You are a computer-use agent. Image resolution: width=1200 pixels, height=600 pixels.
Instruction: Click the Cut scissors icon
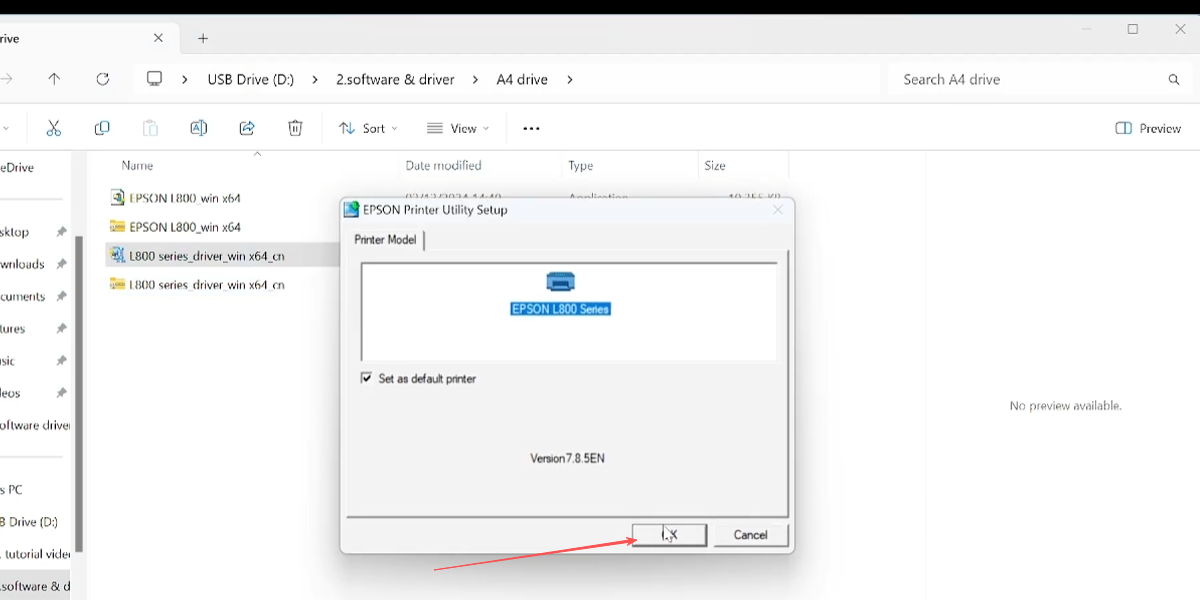54,128
